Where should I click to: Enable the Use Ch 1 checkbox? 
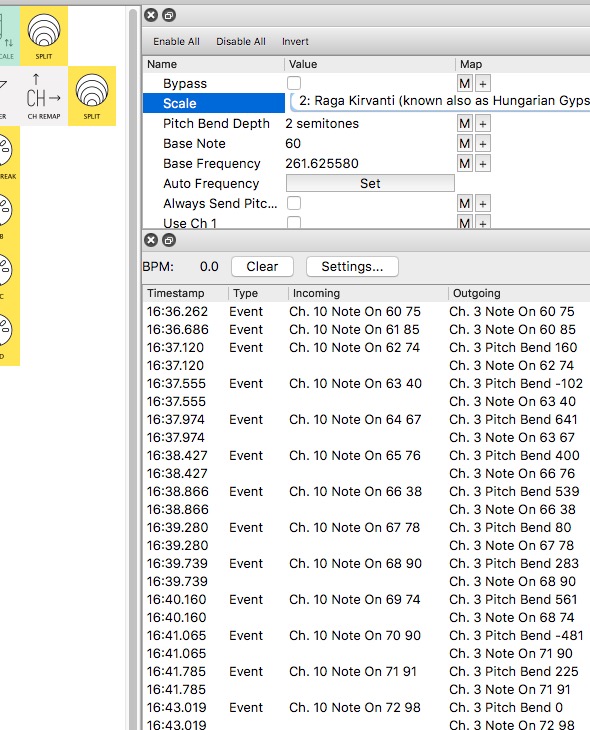pos(294,222)
